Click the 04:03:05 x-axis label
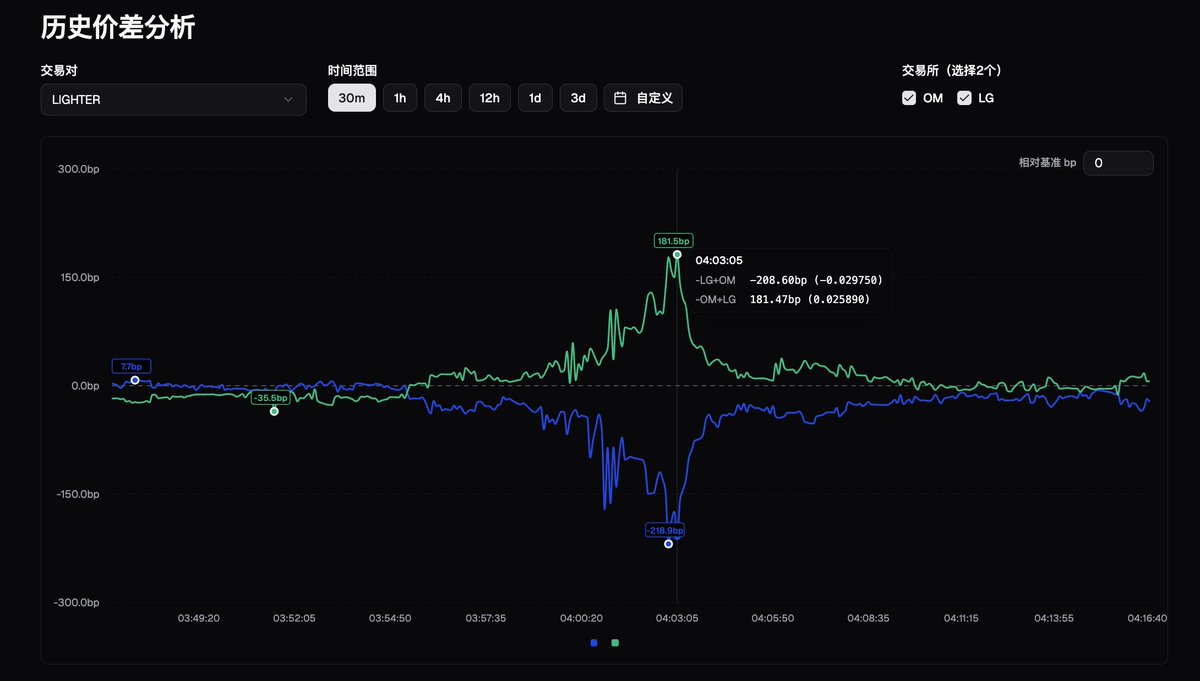This screenshot has height=681, width=1200. (x=677, y=619)
